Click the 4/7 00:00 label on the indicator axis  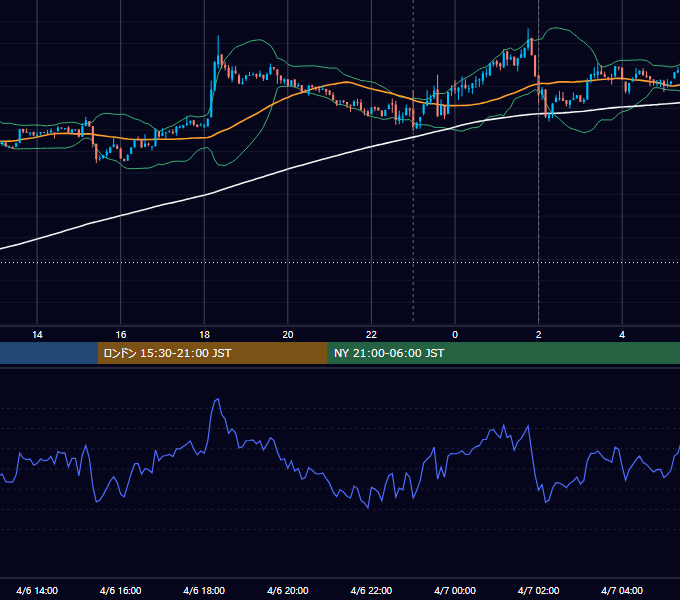tap(455, 590)
